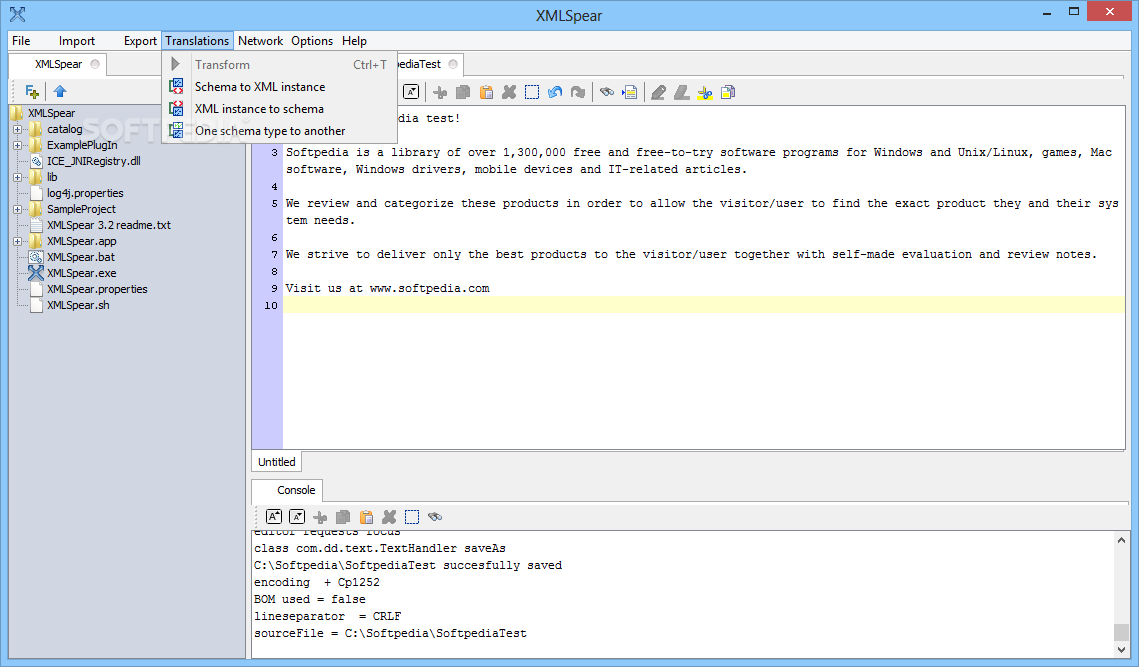Close the SoftpediaTest tab using its circle button

(453, 64)
